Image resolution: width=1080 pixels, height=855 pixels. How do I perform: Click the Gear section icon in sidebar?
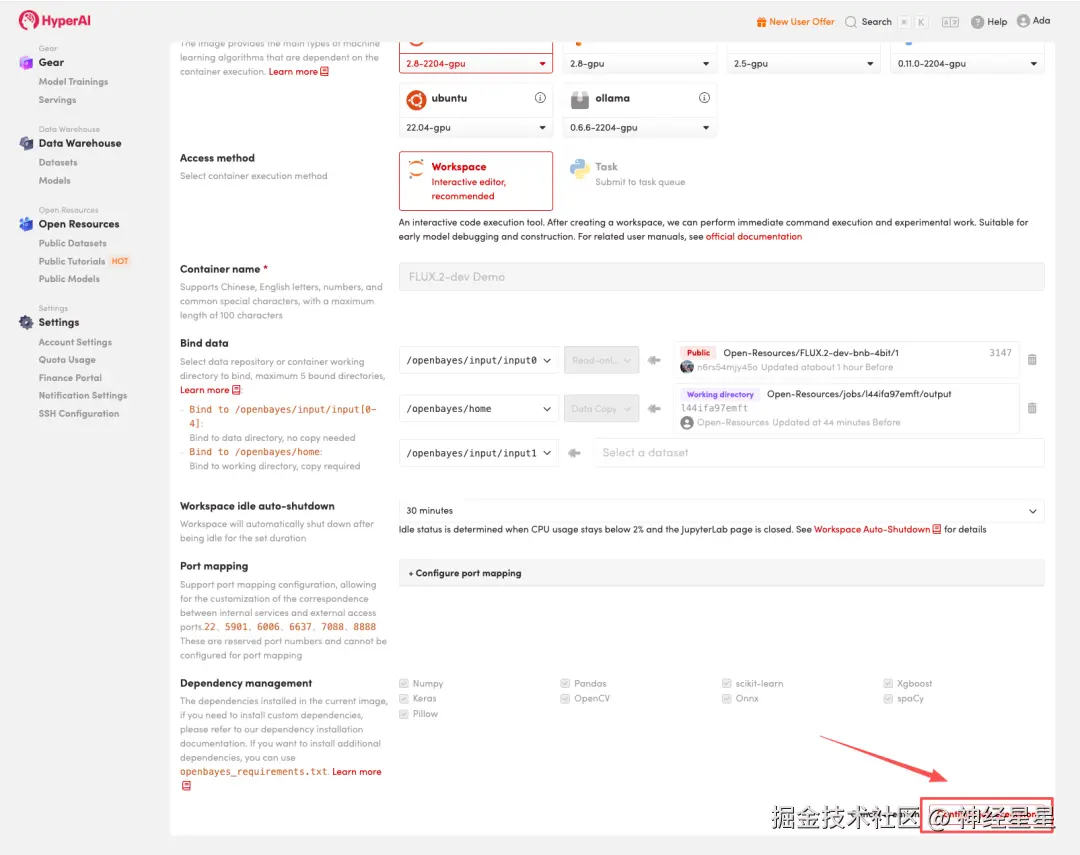click(x=26, y=63)
